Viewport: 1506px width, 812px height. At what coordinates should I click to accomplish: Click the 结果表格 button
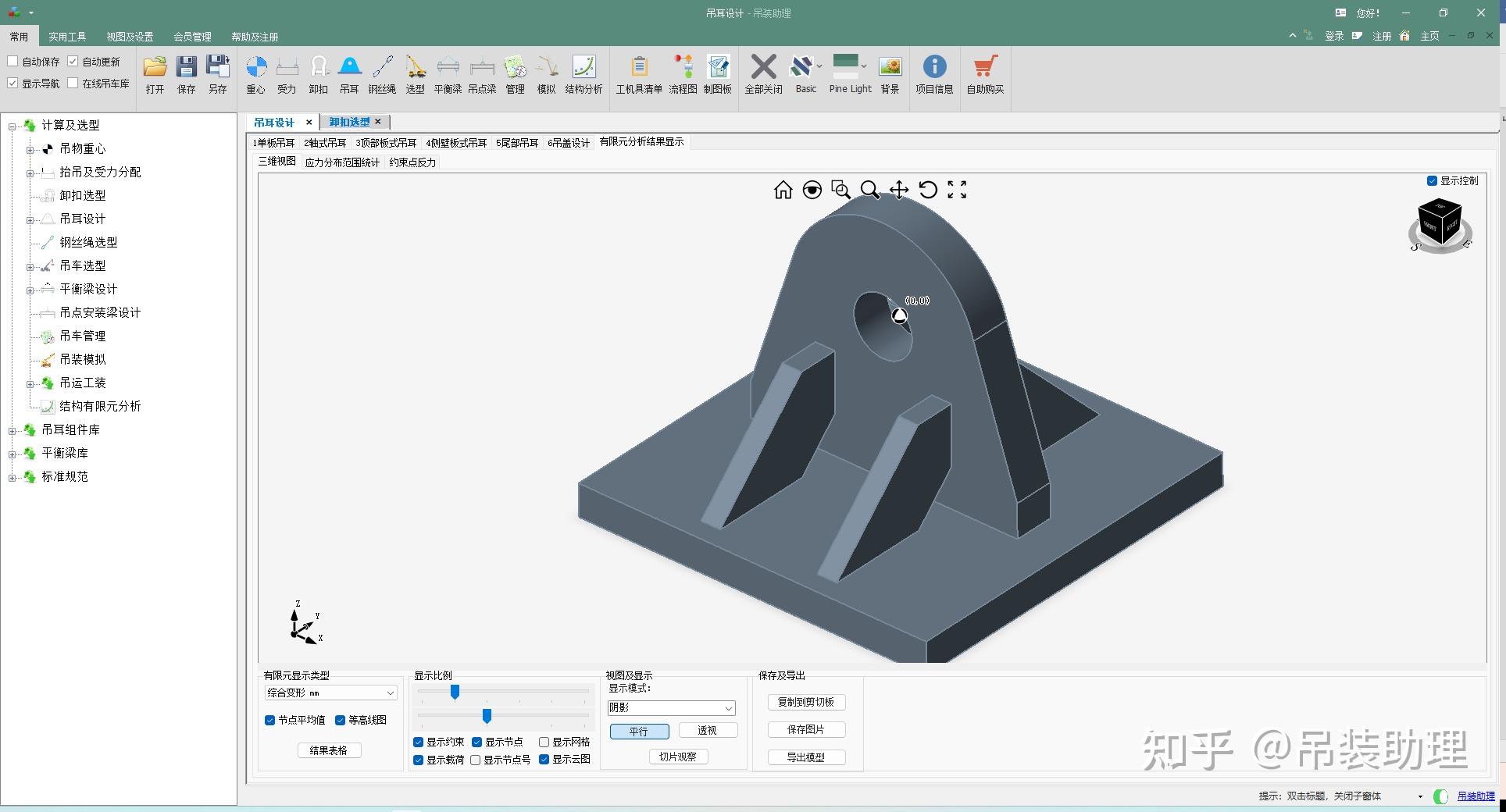[328, 750]
